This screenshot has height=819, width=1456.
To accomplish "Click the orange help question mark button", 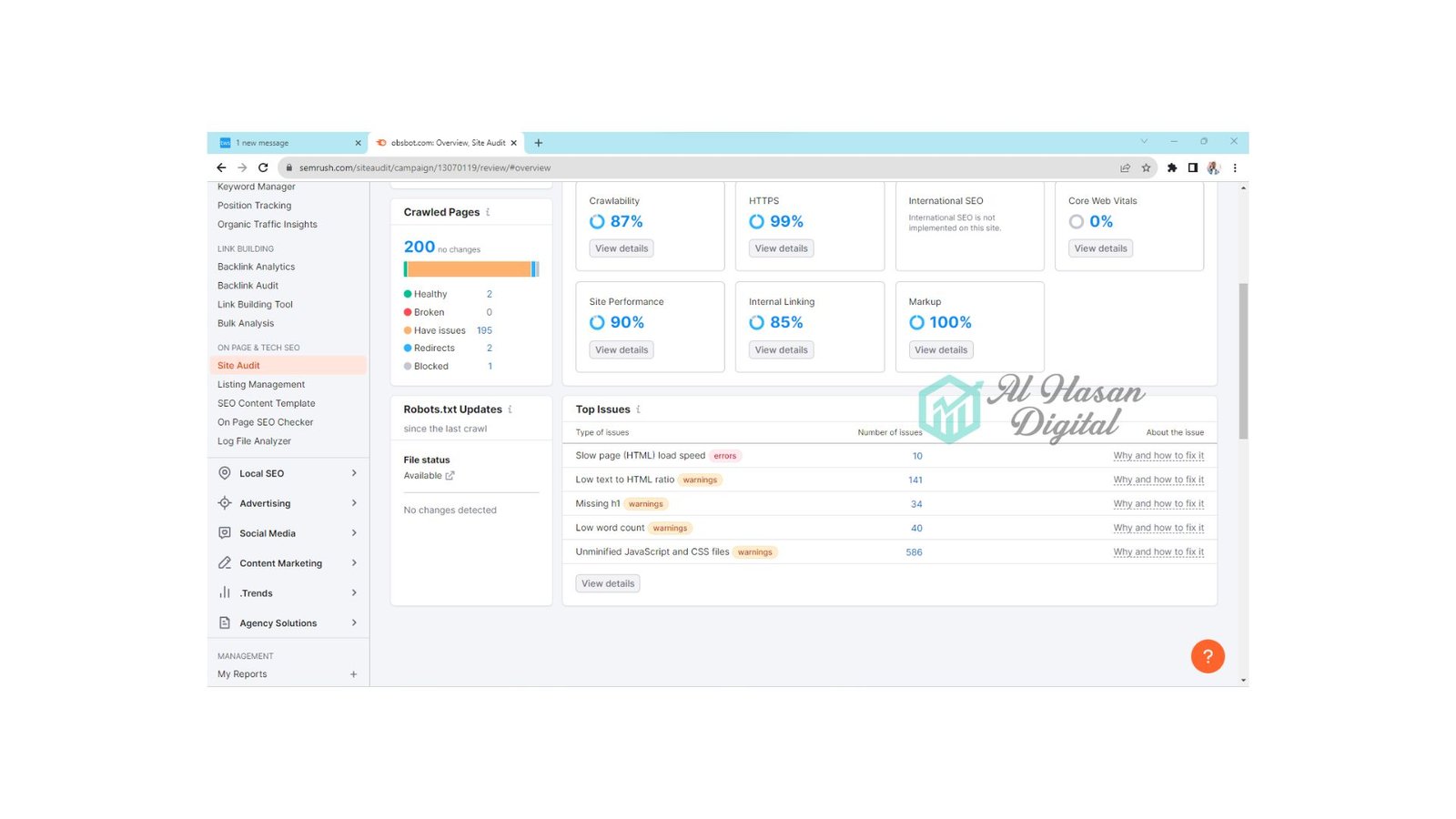I will (1208, 656).
